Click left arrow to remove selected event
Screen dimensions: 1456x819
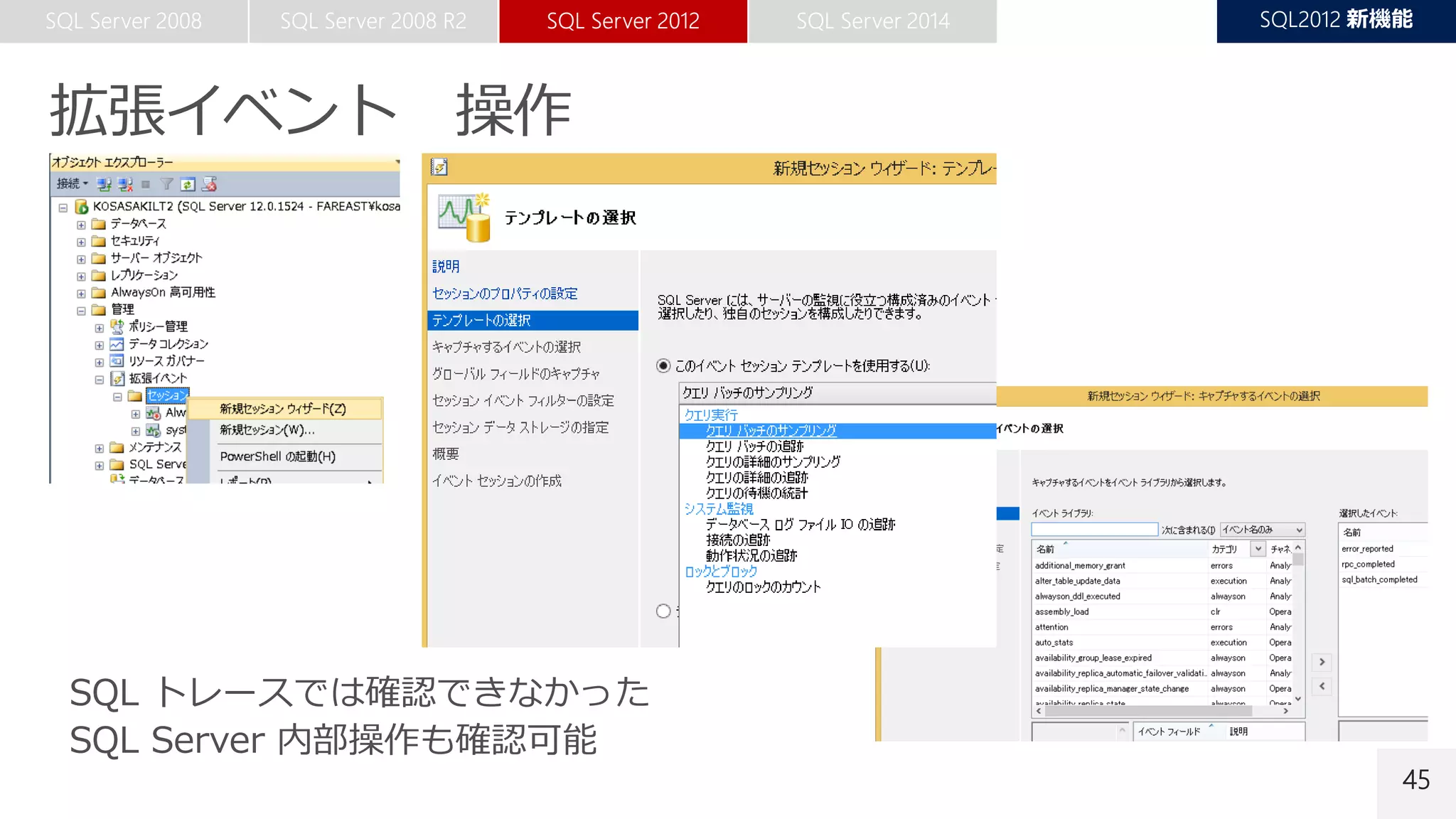[1322, 686]
